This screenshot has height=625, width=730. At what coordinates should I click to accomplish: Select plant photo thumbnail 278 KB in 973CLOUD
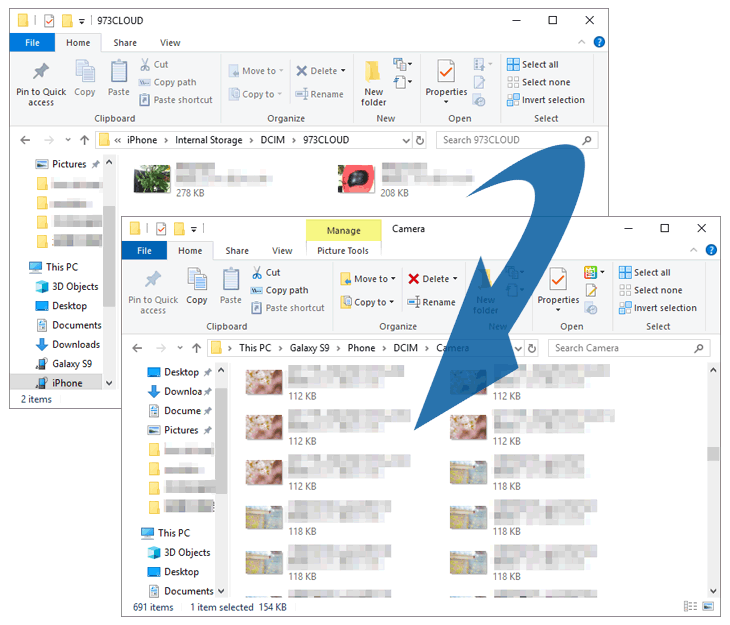[x=152, y=179]
